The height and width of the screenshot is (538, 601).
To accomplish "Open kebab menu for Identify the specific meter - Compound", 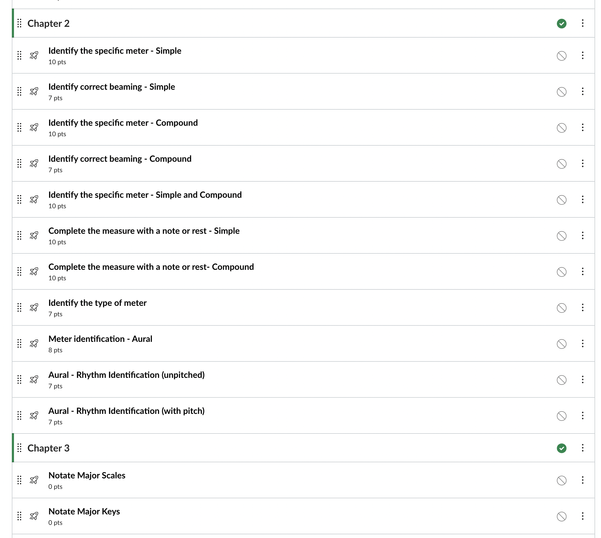I will [x=583, y=128].
